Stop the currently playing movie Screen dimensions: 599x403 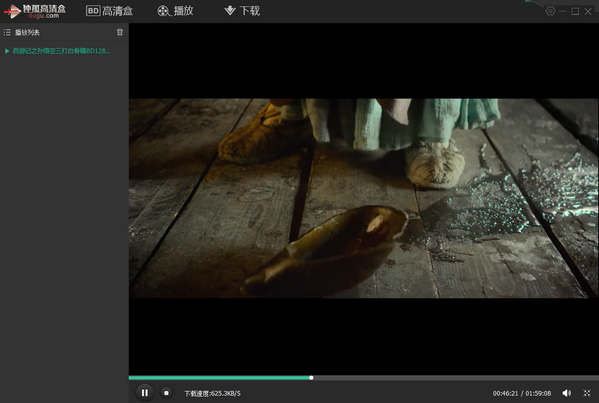[166, 393]
